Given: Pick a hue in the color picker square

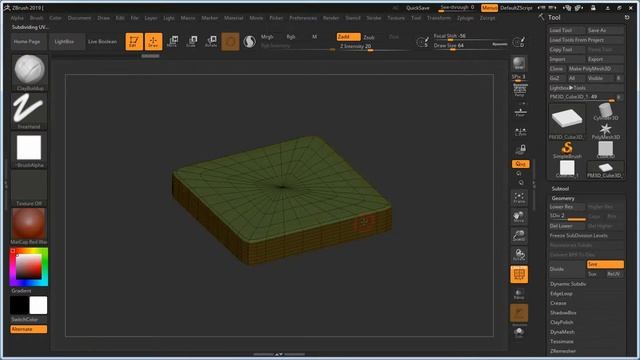Looking at the screenshot, I should (x=29, y=267).
